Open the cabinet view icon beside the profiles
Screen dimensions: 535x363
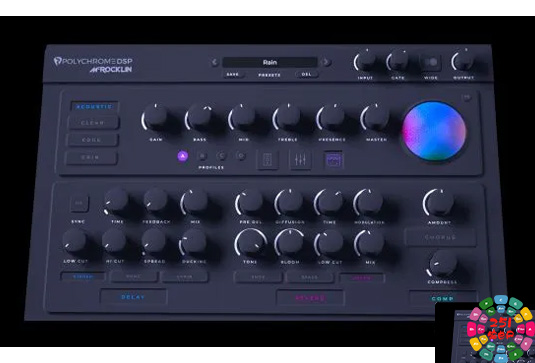click(268, 160)
